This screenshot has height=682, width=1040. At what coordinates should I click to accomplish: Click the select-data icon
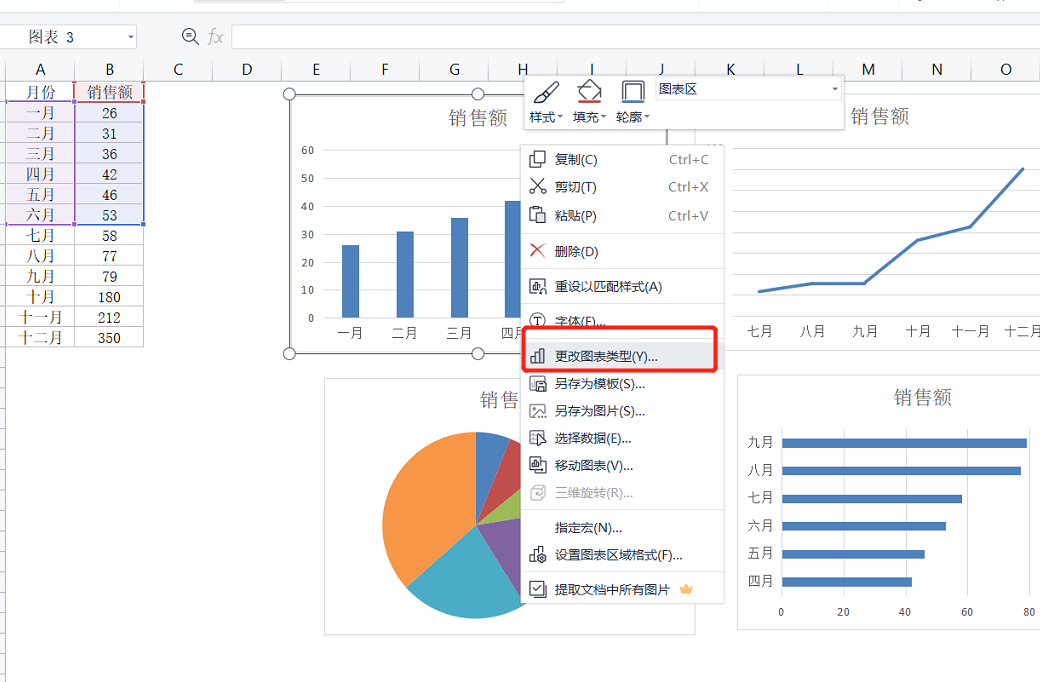click(x=537, y=439)
